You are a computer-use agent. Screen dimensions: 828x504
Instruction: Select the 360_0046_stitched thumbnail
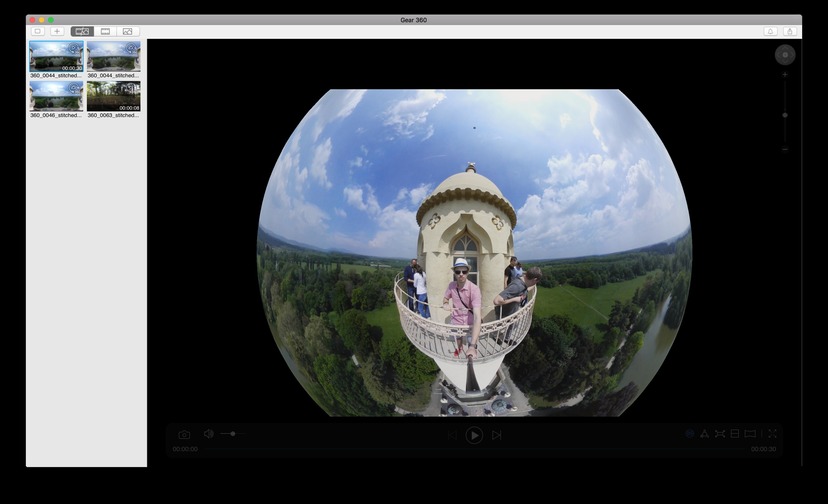(x=57, y=96)
